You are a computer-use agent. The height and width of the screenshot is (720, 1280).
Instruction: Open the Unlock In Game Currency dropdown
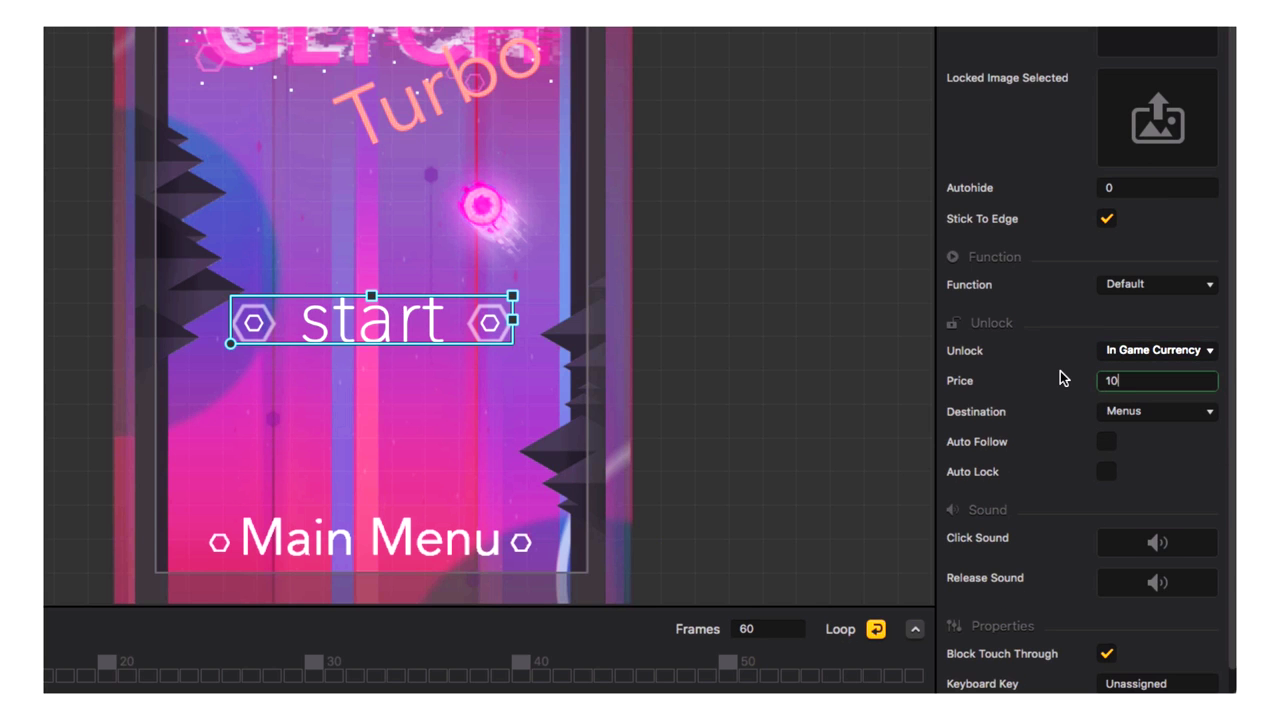(x=1157, y=351)
